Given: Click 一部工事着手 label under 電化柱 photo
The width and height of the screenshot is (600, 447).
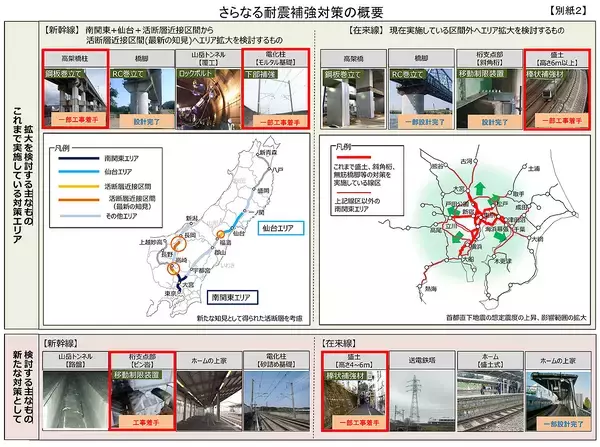Looking at the screenshot, I should coord(280,122).
